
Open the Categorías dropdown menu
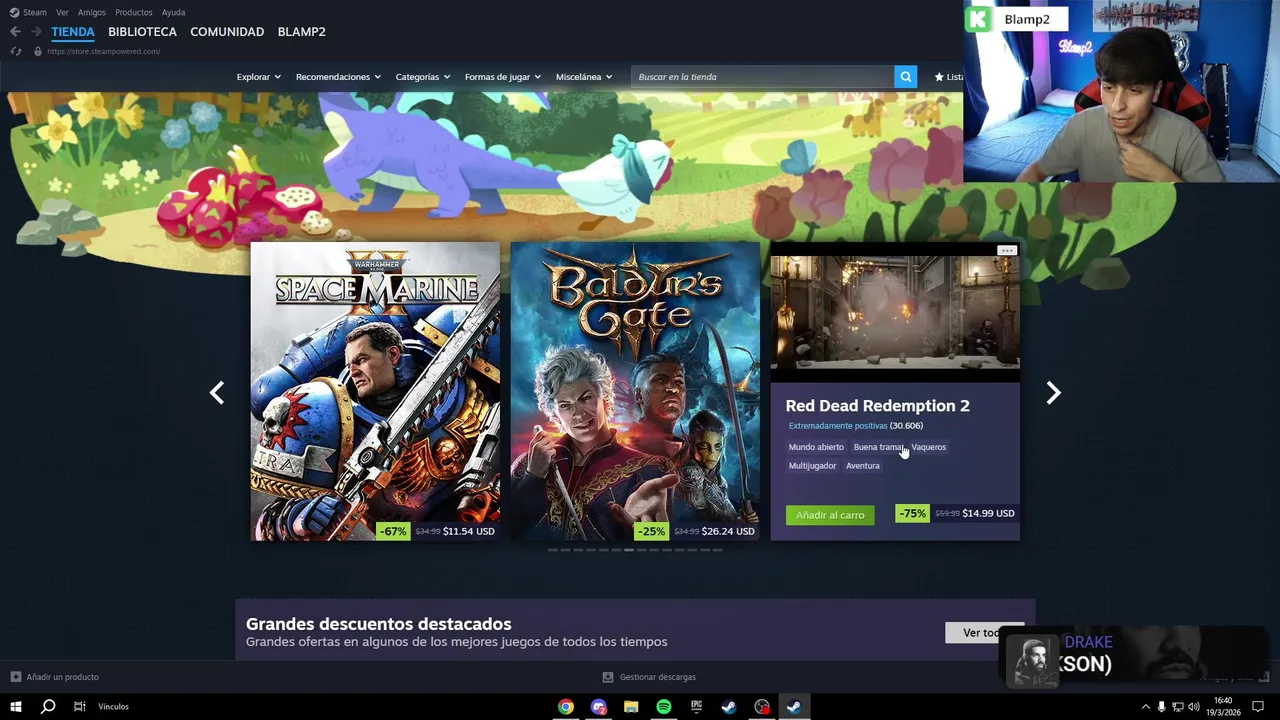tap(422, 77)
